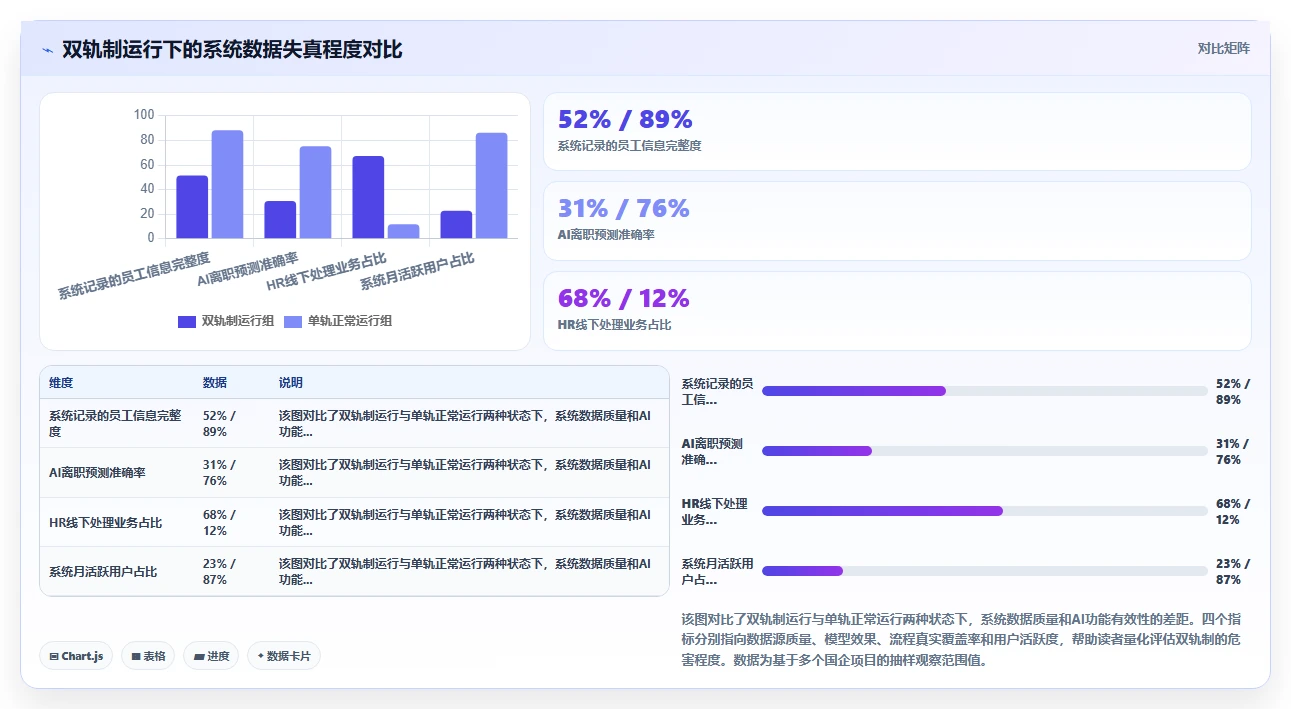Select the 68% / 12% HR线下处理业务占比 card

(897, 311)
